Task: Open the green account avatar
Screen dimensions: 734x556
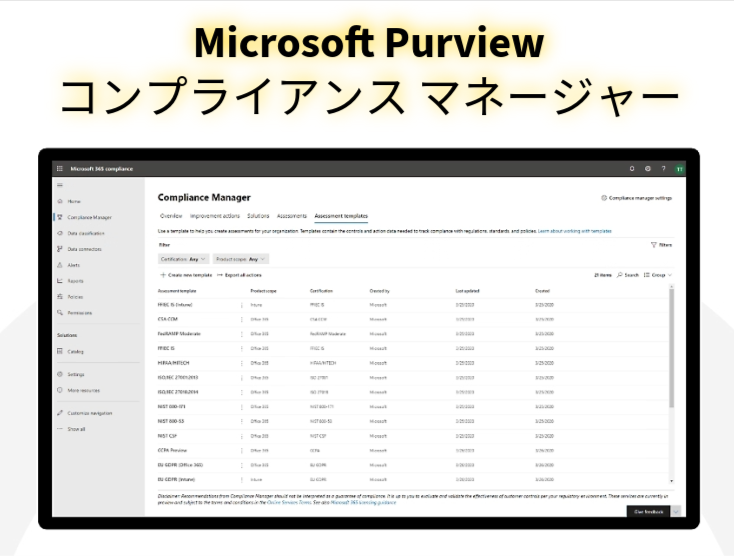Action: click(679, 169)
